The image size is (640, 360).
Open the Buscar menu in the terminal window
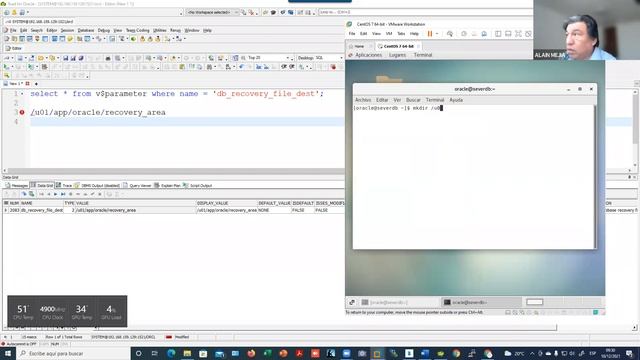point(413,100)
